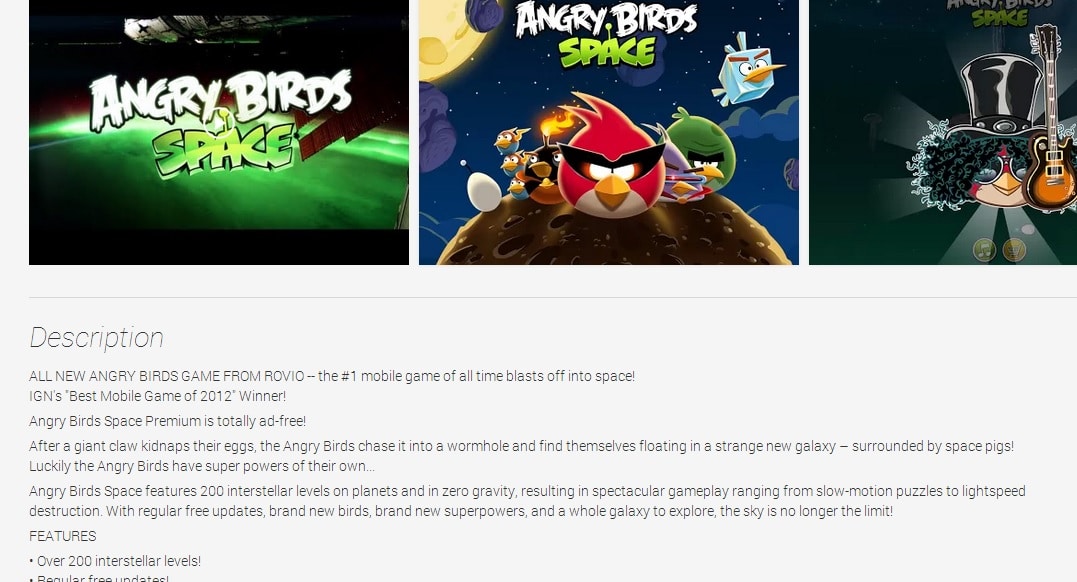The height and width of the screenshot is (582, 1077).
Task: Click the FEATURES label
Action: (x=63, y=536)
